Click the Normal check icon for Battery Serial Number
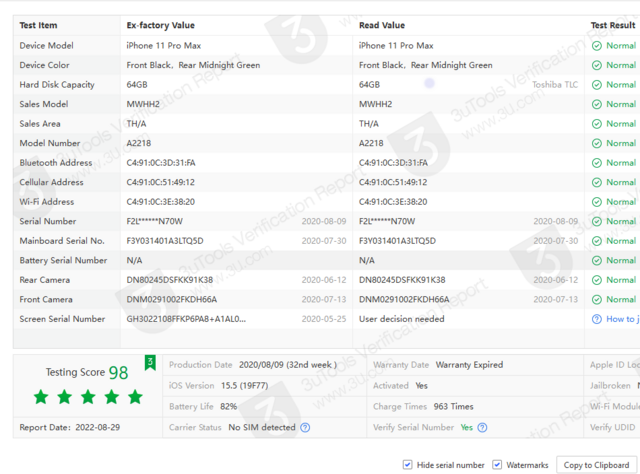The image size is (640, 474). point(597,260)
